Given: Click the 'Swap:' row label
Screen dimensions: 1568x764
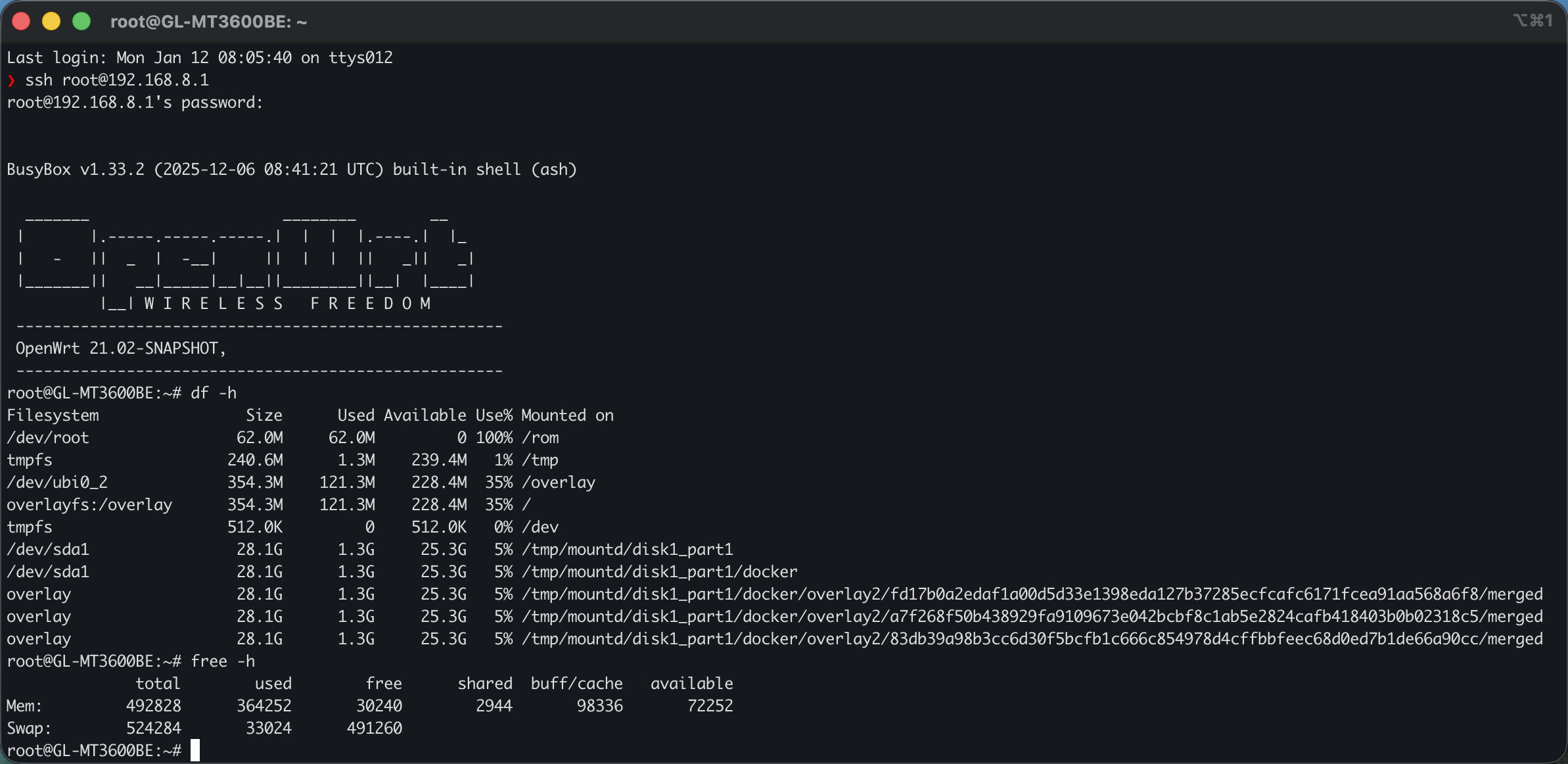Looking at the screenshot, I should coord(29,728).
